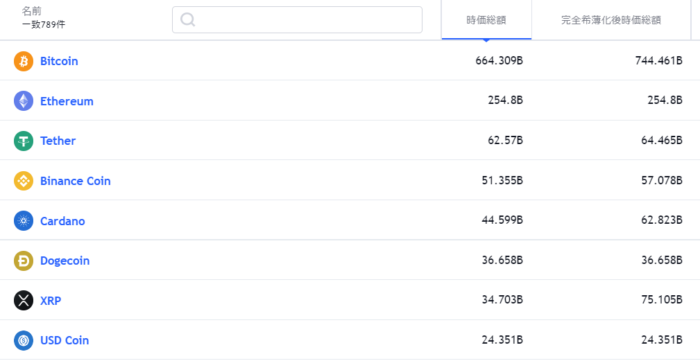700x361 pixels.
Task: Click the Cardano logo icon
Action: click(x=23, y=221)
